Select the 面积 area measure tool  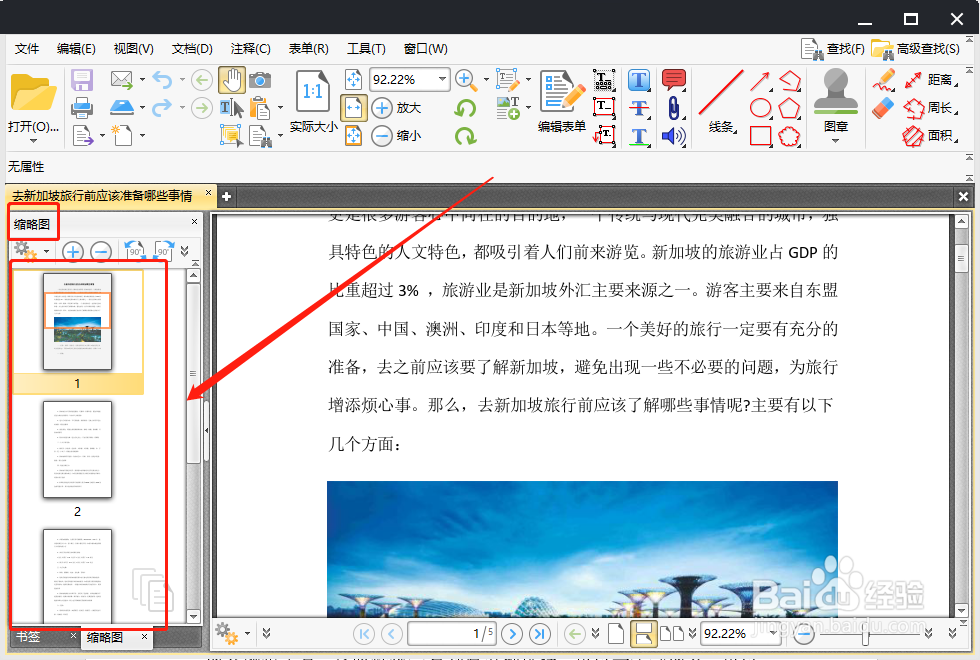(929, 136)
